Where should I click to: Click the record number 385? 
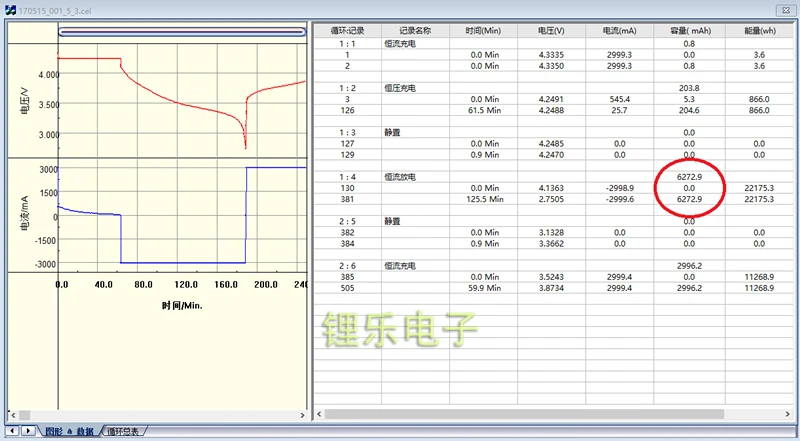(x=347, y=277)
